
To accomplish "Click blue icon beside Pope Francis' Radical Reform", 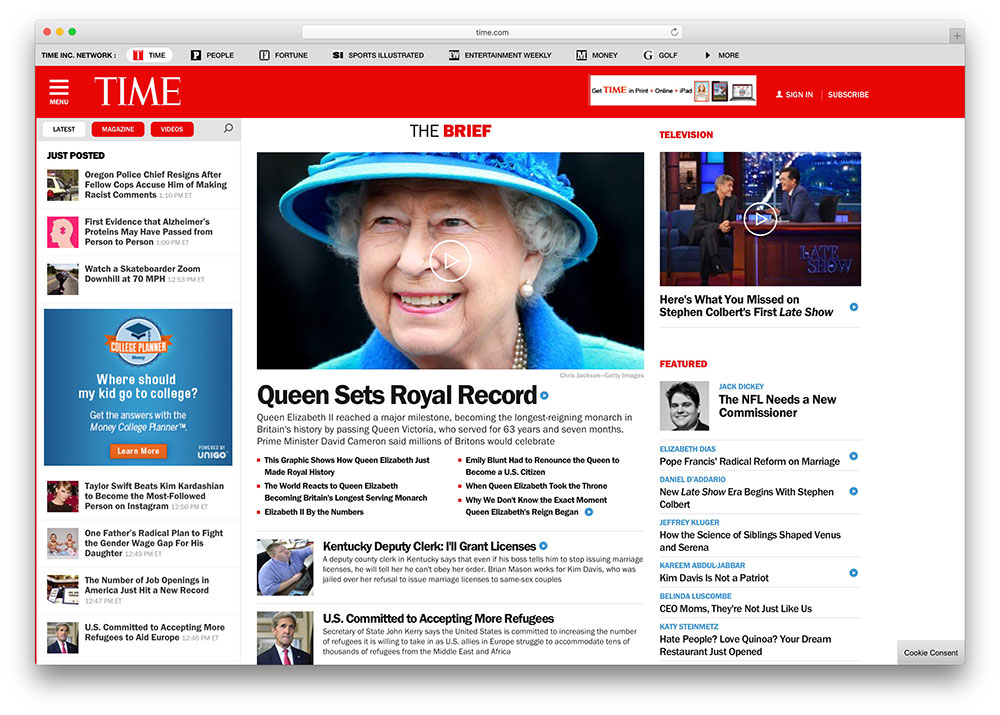I will (x=854, y=456).
